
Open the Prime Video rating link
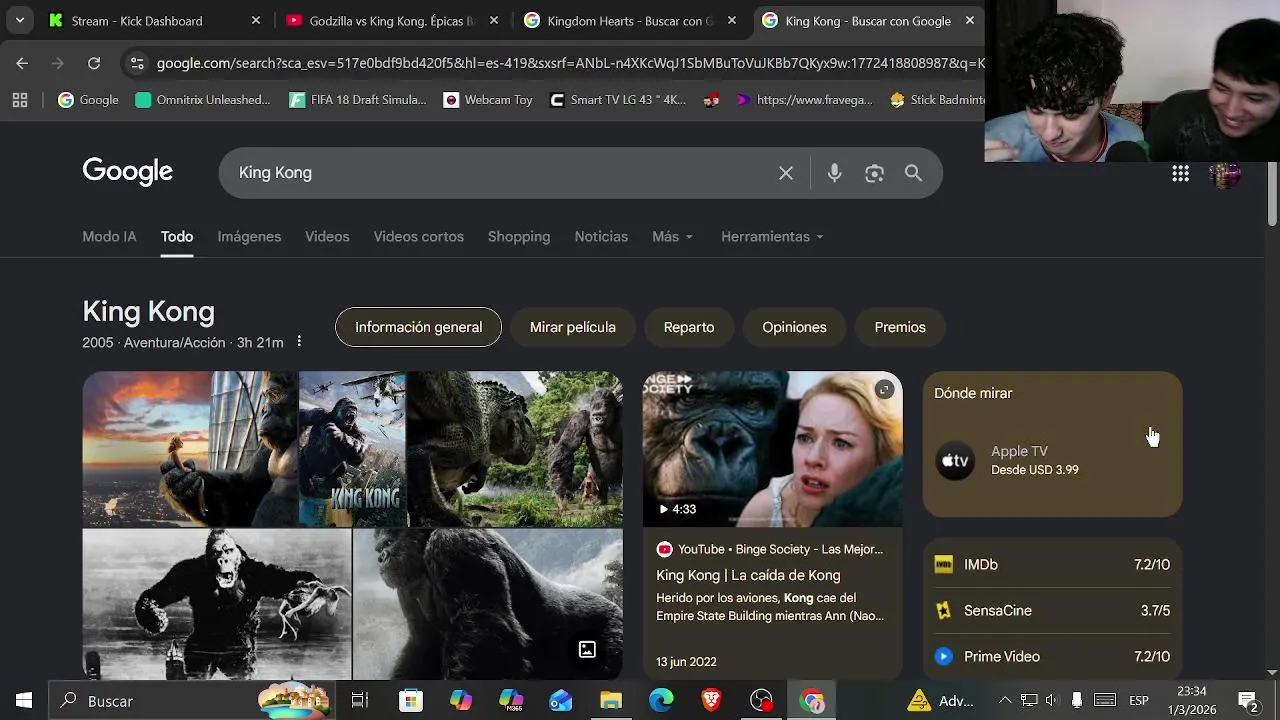coord(1052,657)
